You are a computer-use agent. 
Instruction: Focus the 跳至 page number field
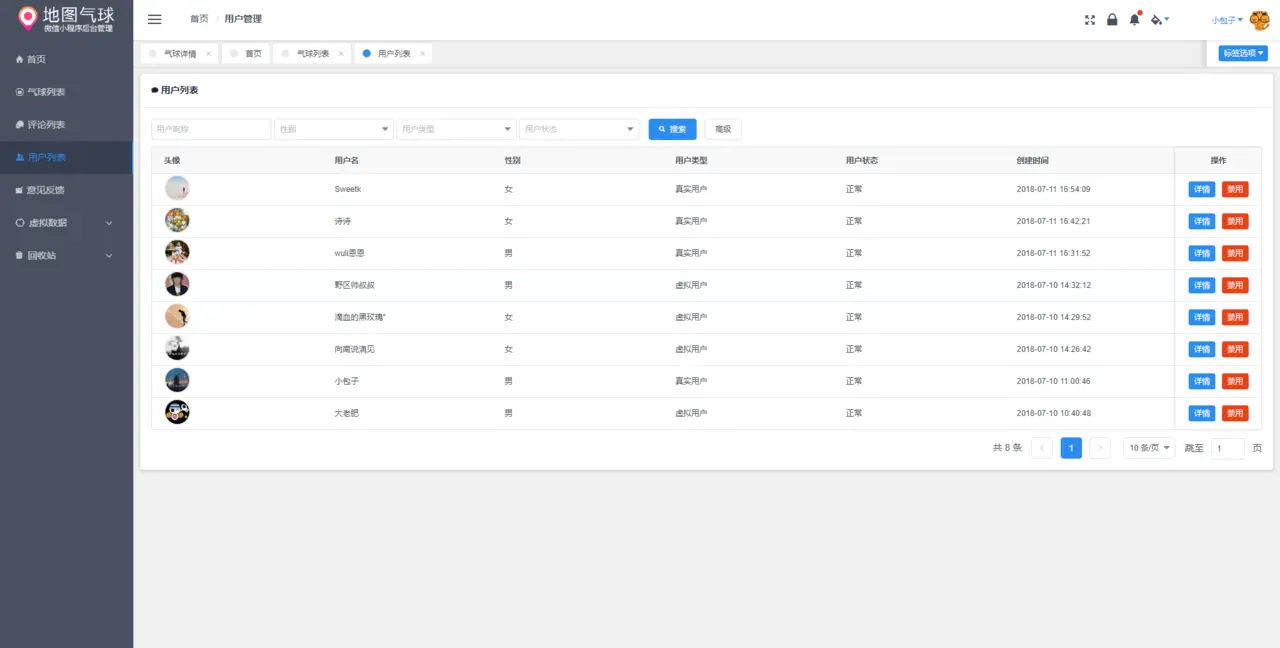(x=1228, y=448)
